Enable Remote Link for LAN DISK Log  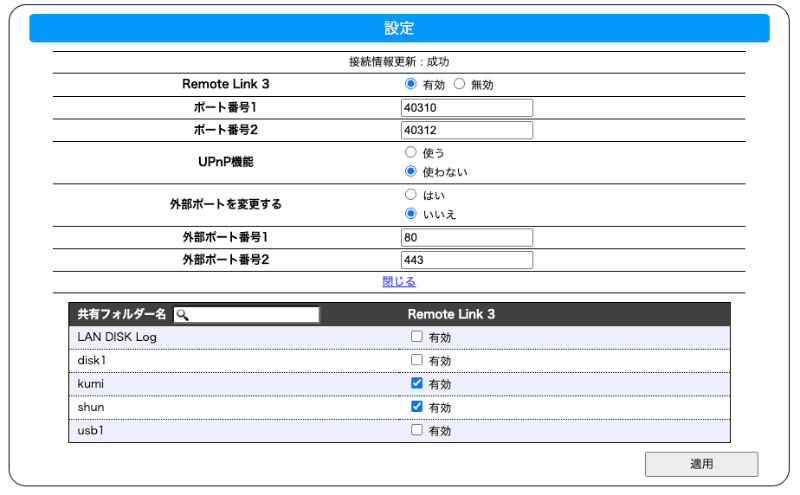pyautogui.click(x=417, y=336)
